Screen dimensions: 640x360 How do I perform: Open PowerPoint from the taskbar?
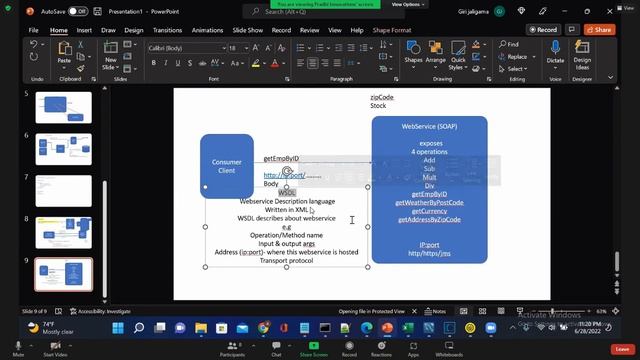point(387,328)
